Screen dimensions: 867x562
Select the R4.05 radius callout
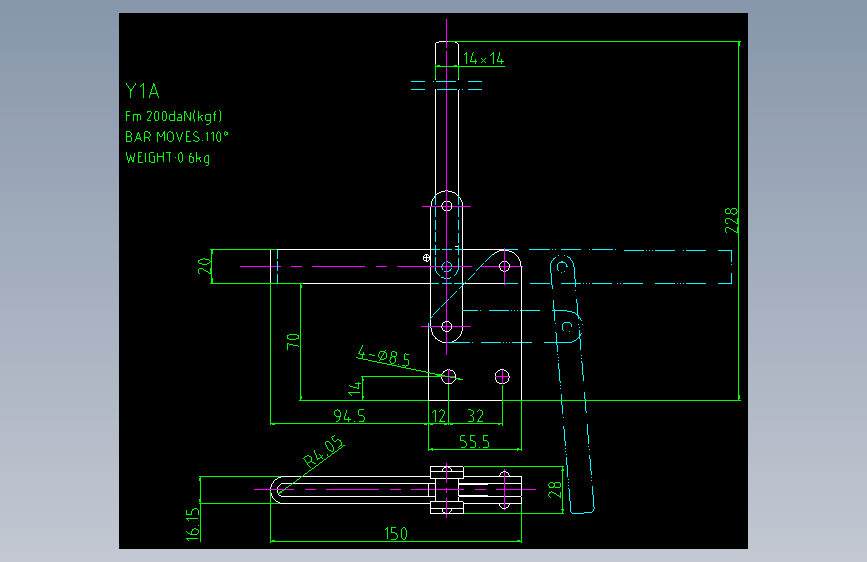click(x=323, y=452)
